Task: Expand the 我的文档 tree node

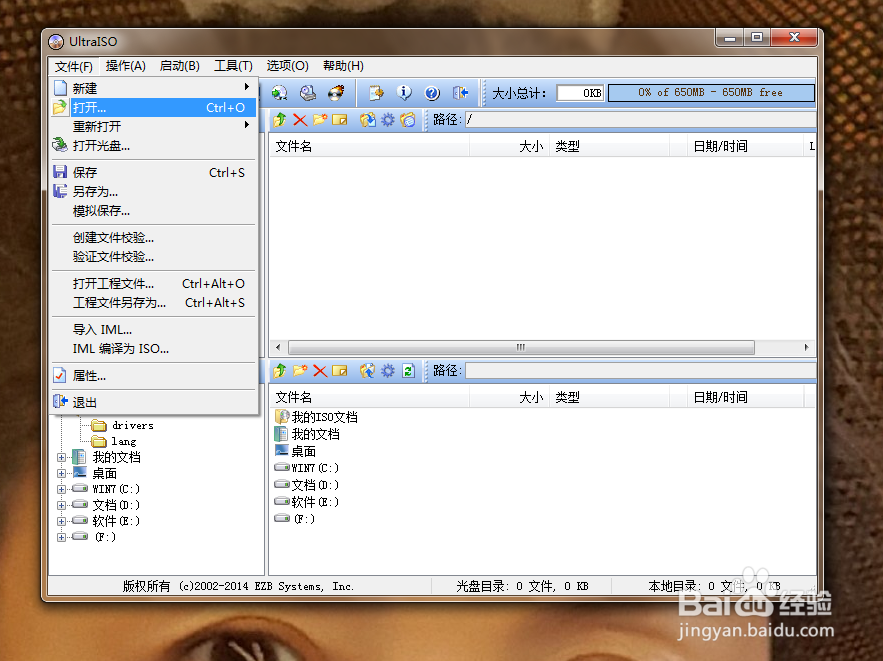Action: click(x=61, y=457)
